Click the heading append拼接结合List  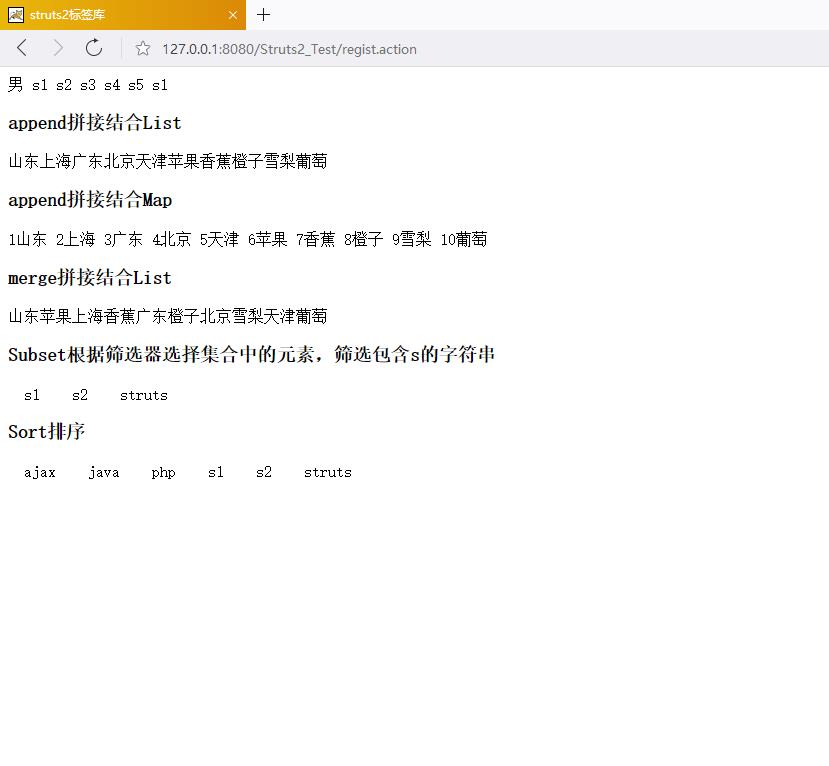tap(95, 123)
